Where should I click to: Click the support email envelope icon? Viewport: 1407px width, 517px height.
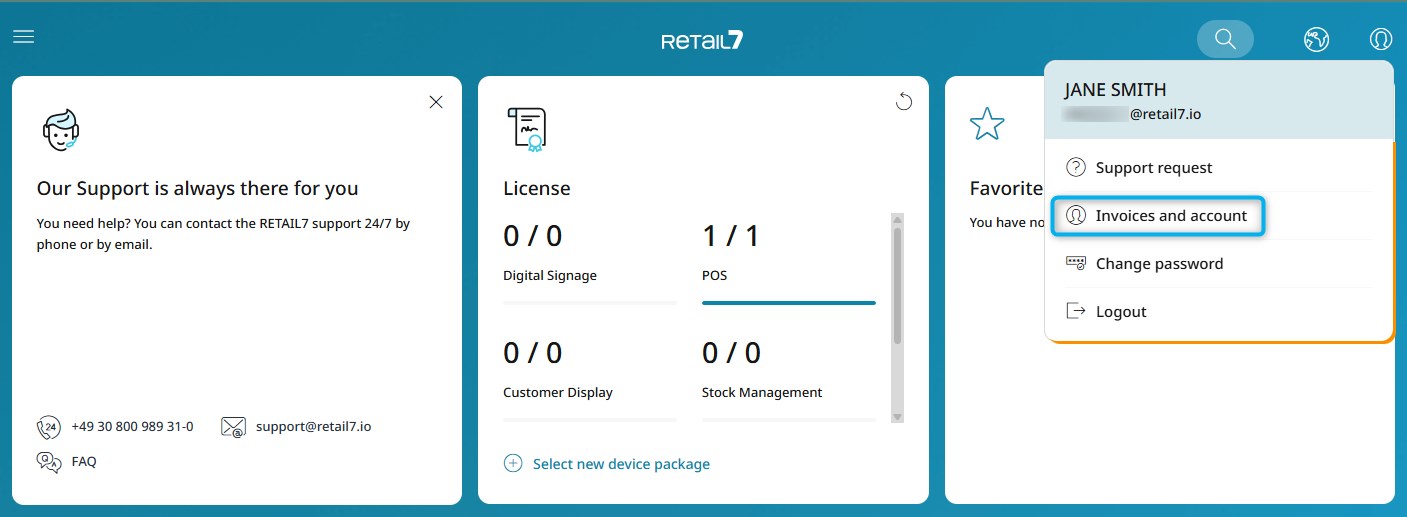pos(233,427)
